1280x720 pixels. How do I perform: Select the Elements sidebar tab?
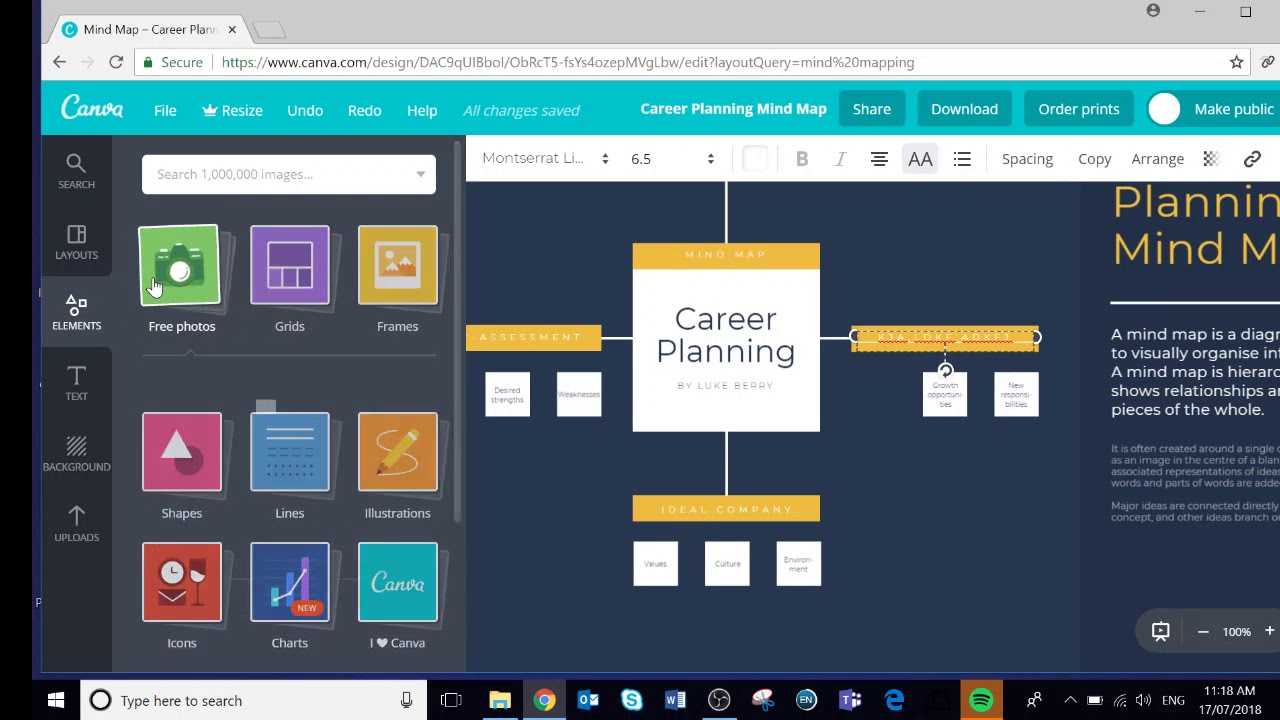pyautogui.click(x=76, y=313)
